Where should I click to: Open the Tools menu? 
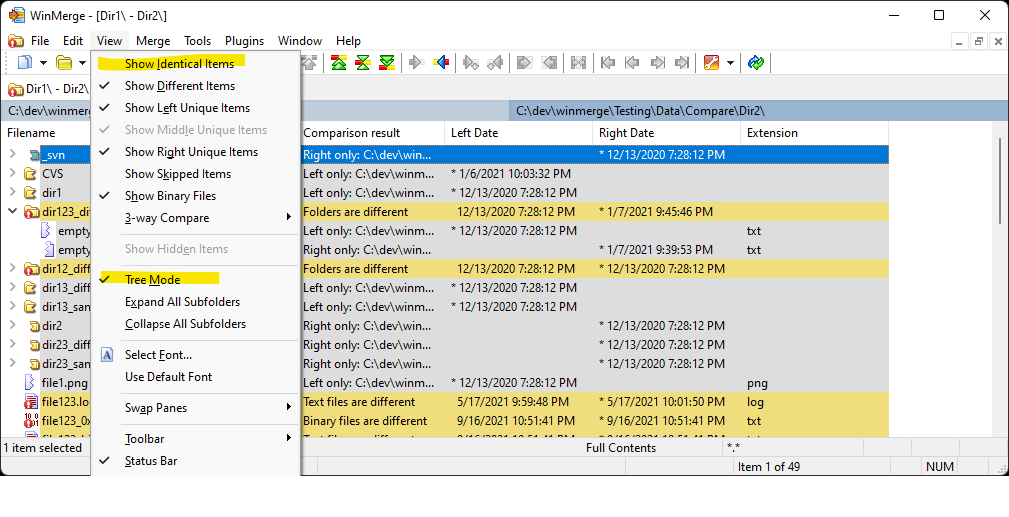pos(198,41)
